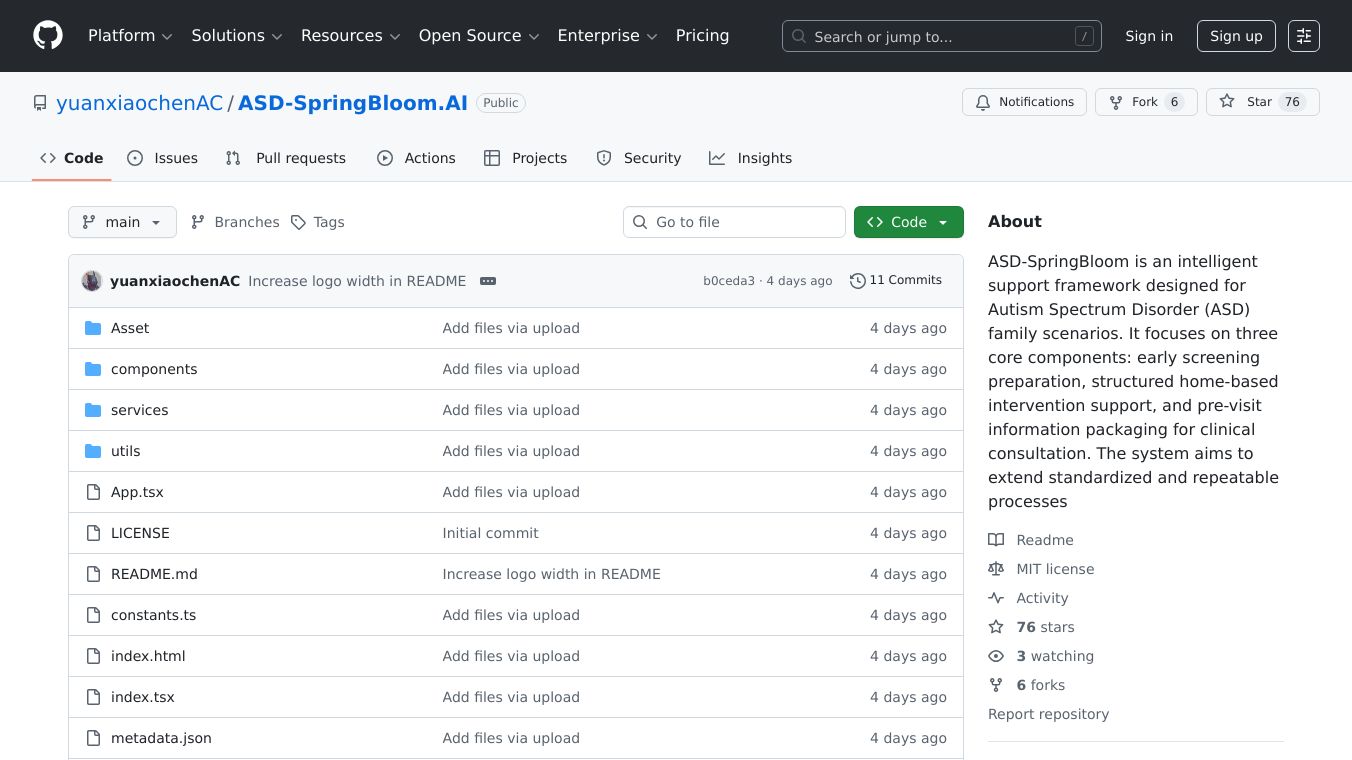Click the commit author avatar thumbnail
Viewport: 1352px width, 760px height.
click(92, 281)
